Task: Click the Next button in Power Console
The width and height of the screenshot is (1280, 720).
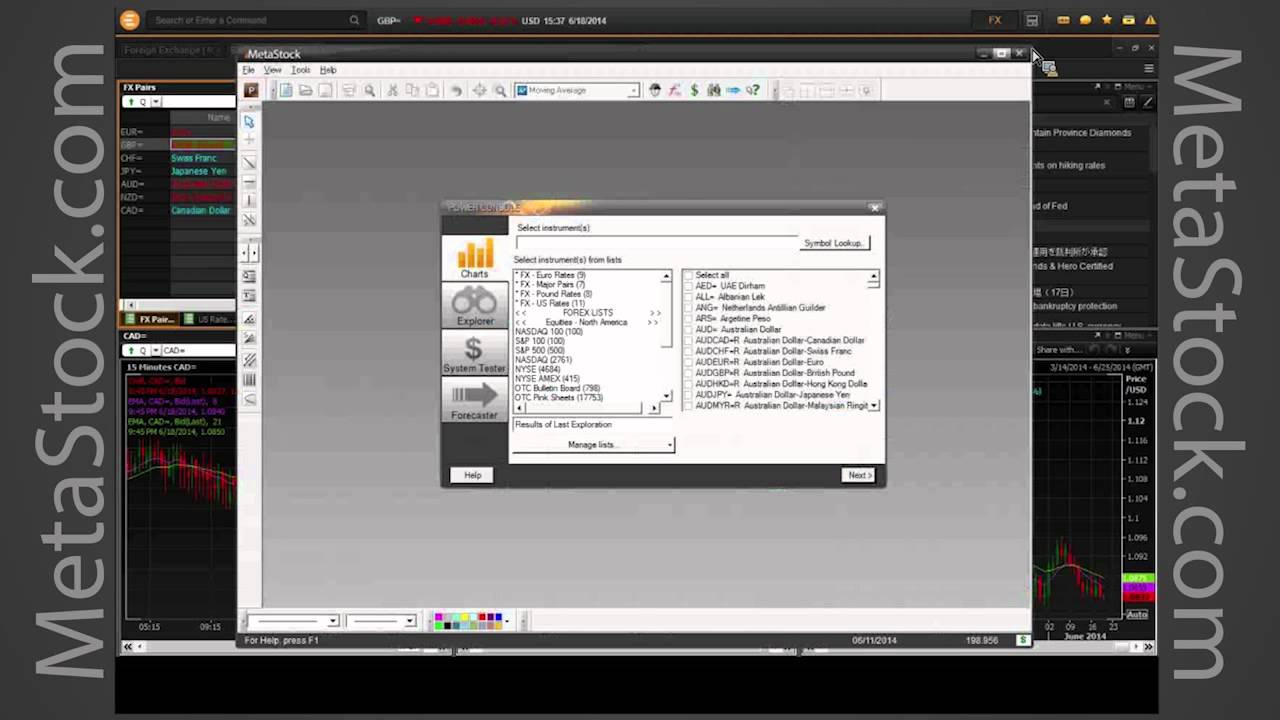Action: click(859, 475)
